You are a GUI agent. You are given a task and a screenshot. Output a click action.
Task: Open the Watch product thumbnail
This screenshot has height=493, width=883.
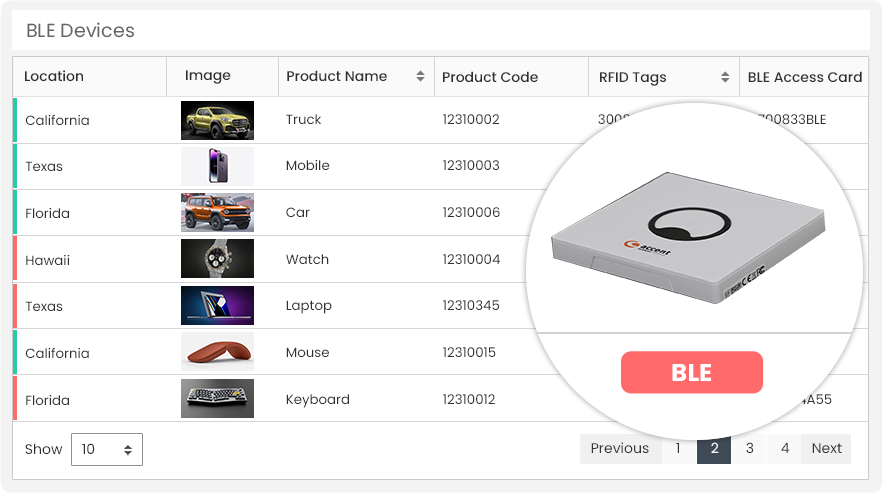pyautogui.click(x=217, y=259)
